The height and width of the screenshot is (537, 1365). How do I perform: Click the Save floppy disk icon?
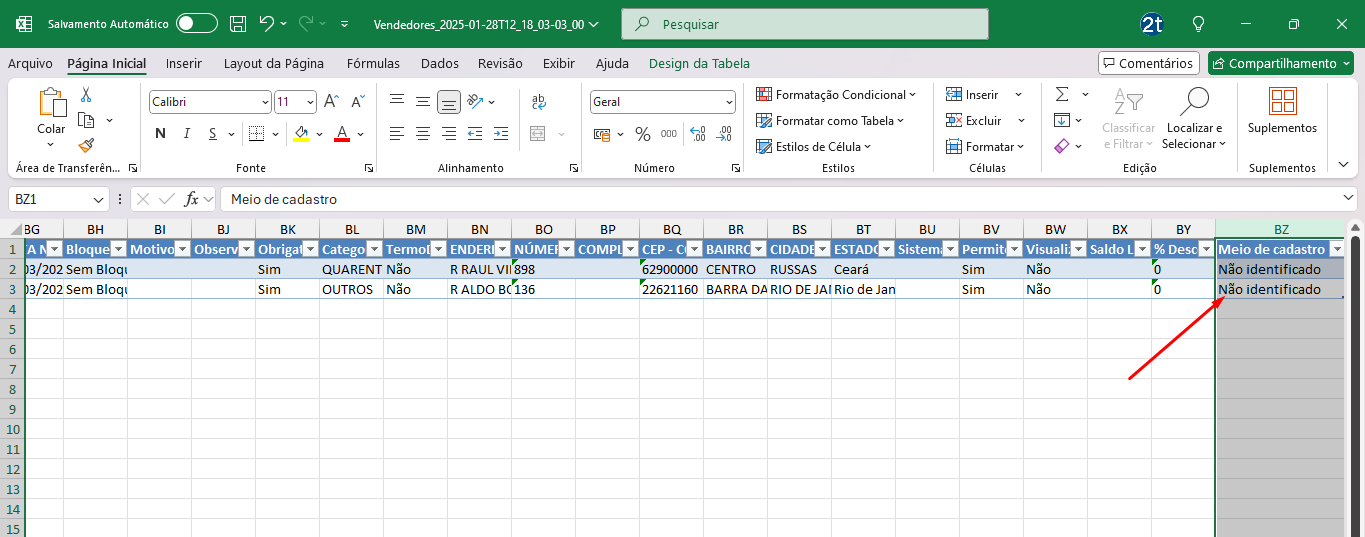pos(237,23)
